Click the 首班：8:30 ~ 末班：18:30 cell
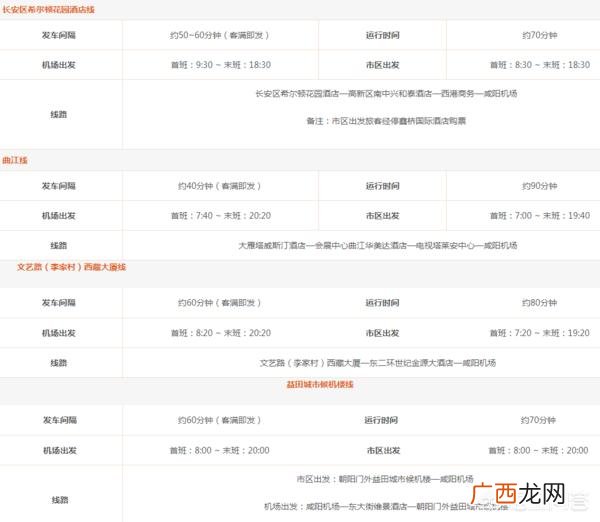The height and width of the screenshot is (522, 600). point(540,65)
